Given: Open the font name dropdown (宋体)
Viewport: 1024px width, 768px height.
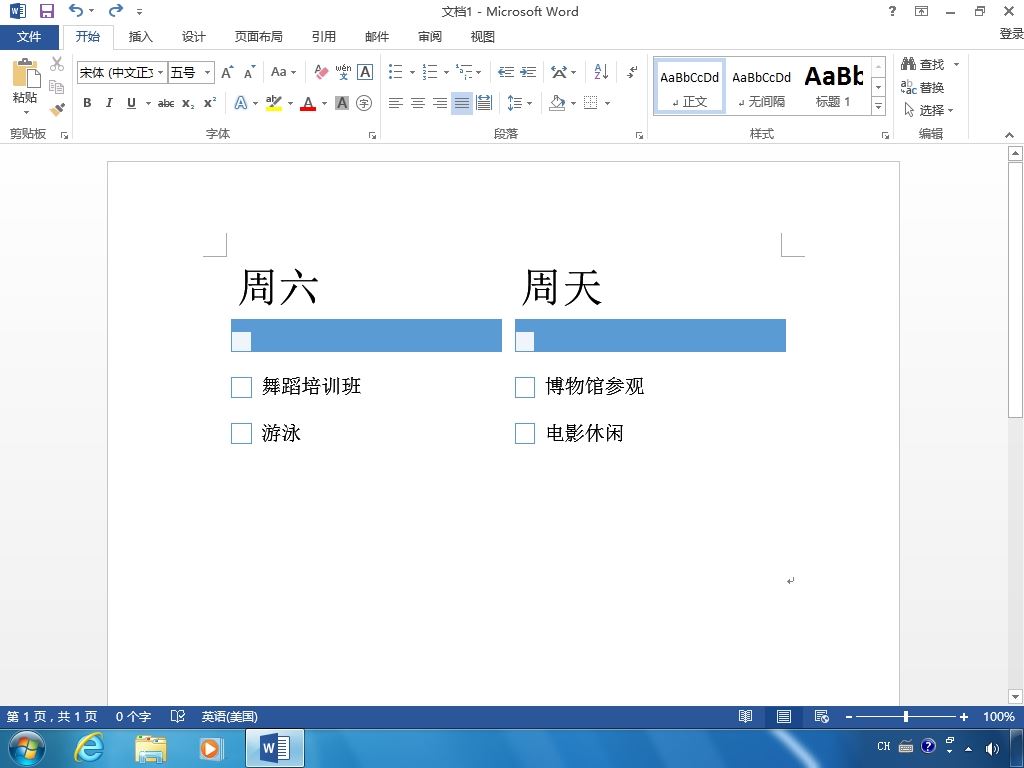Looking at the screenshot, I should (161, 72).
